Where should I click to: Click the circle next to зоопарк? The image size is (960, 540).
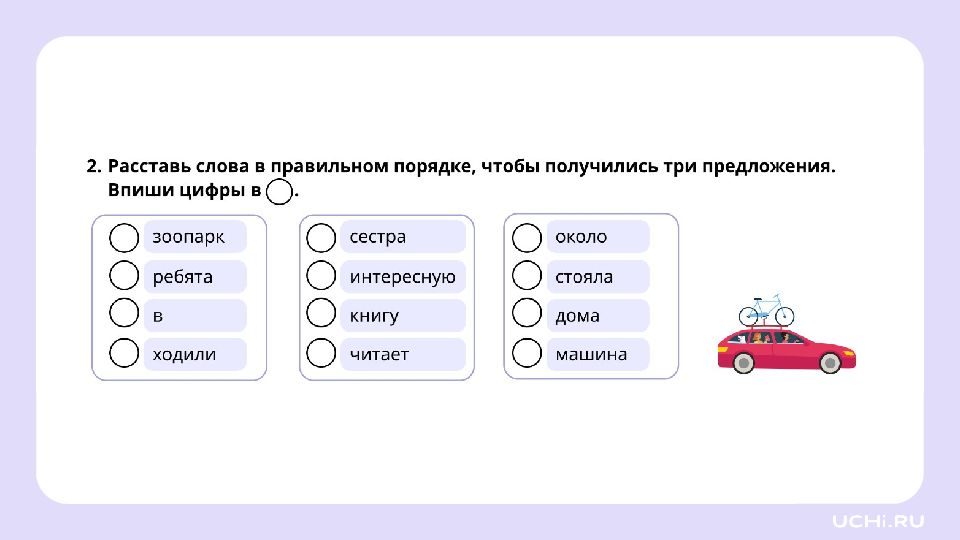pos(124,238)
